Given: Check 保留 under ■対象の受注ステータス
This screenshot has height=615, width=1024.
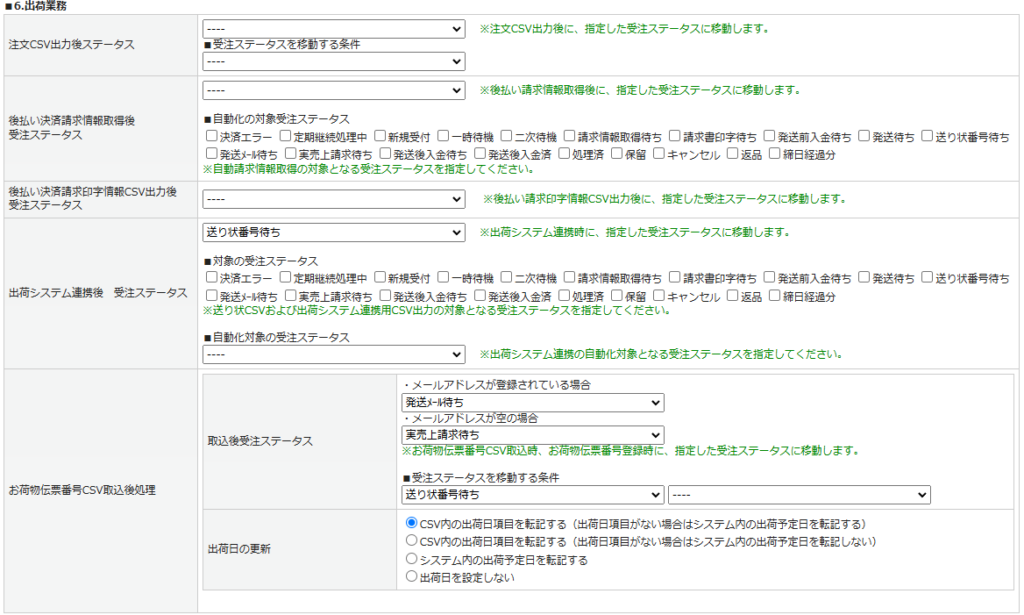Looking at the screenshot, I should click(x=617, y=296).
